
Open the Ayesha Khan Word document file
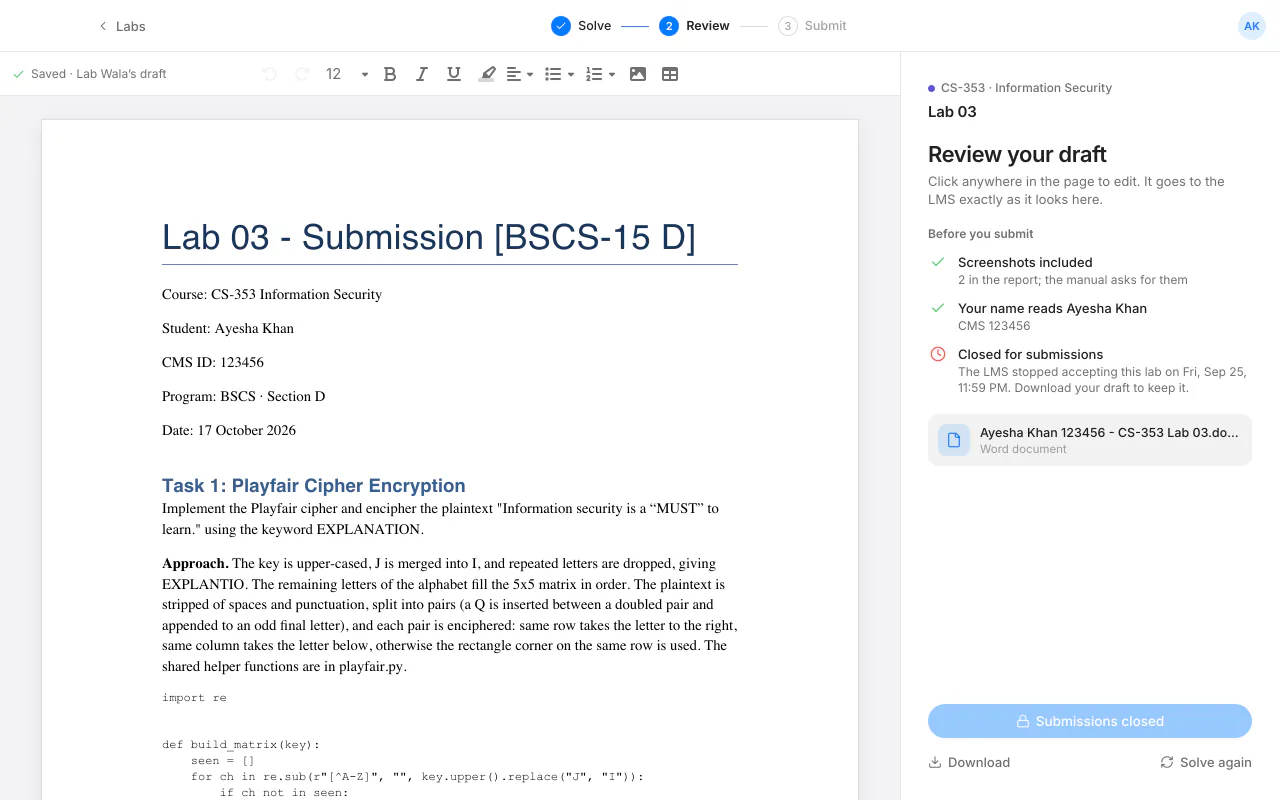pos(1090,440)
